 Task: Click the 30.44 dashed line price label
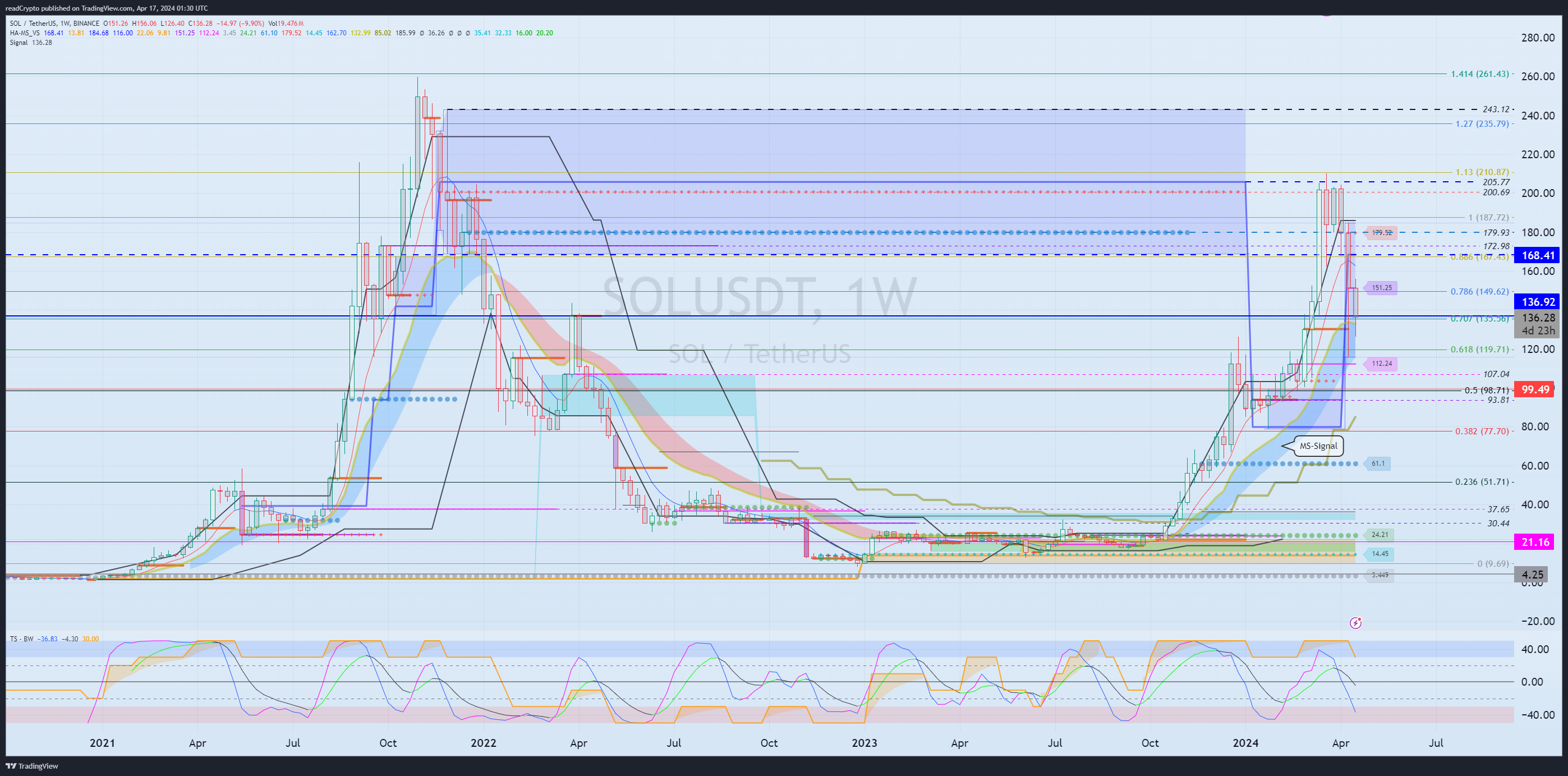click(1498, 524)
